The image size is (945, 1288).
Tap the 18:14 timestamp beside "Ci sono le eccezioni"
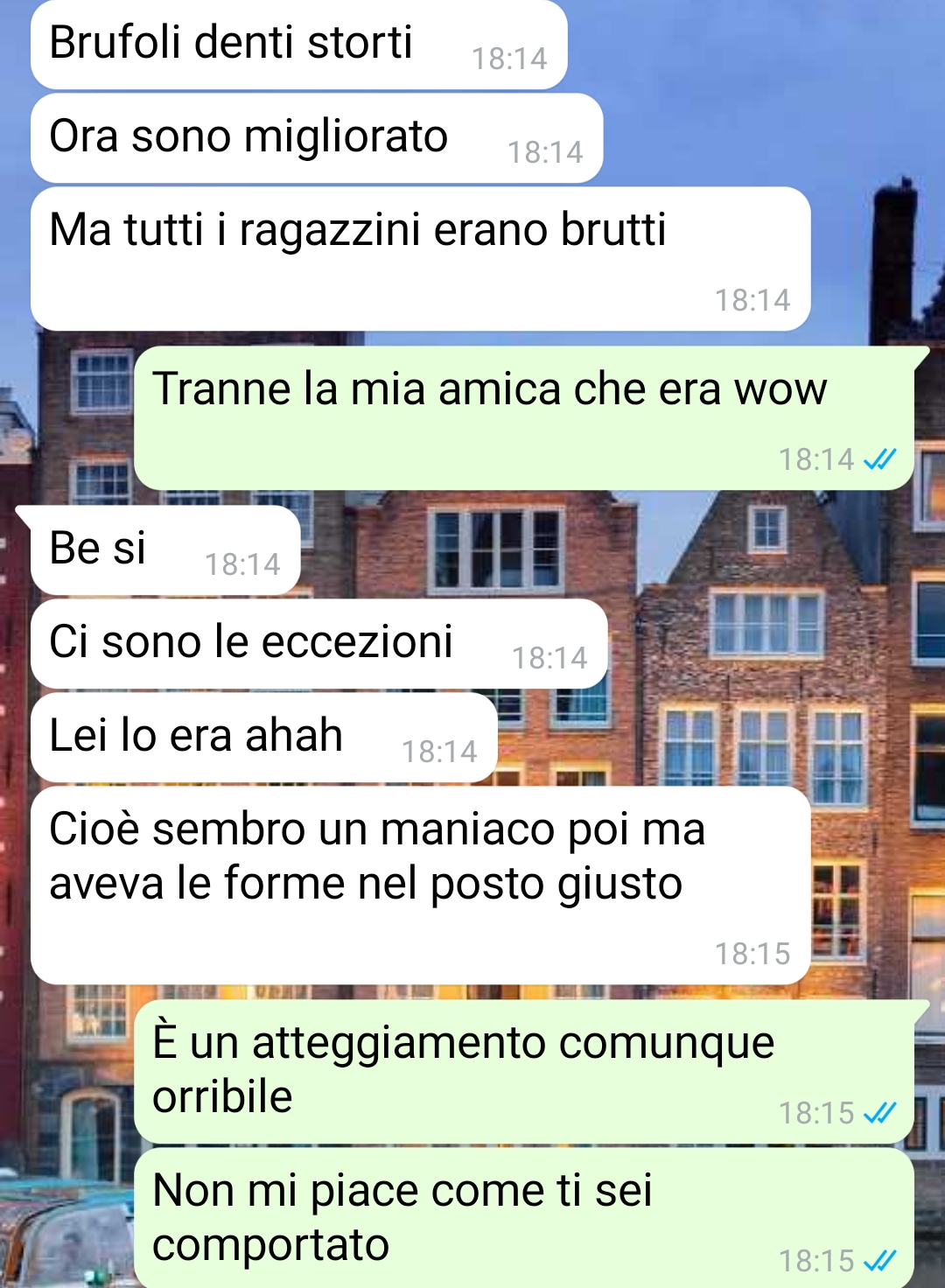coord(549,658)
